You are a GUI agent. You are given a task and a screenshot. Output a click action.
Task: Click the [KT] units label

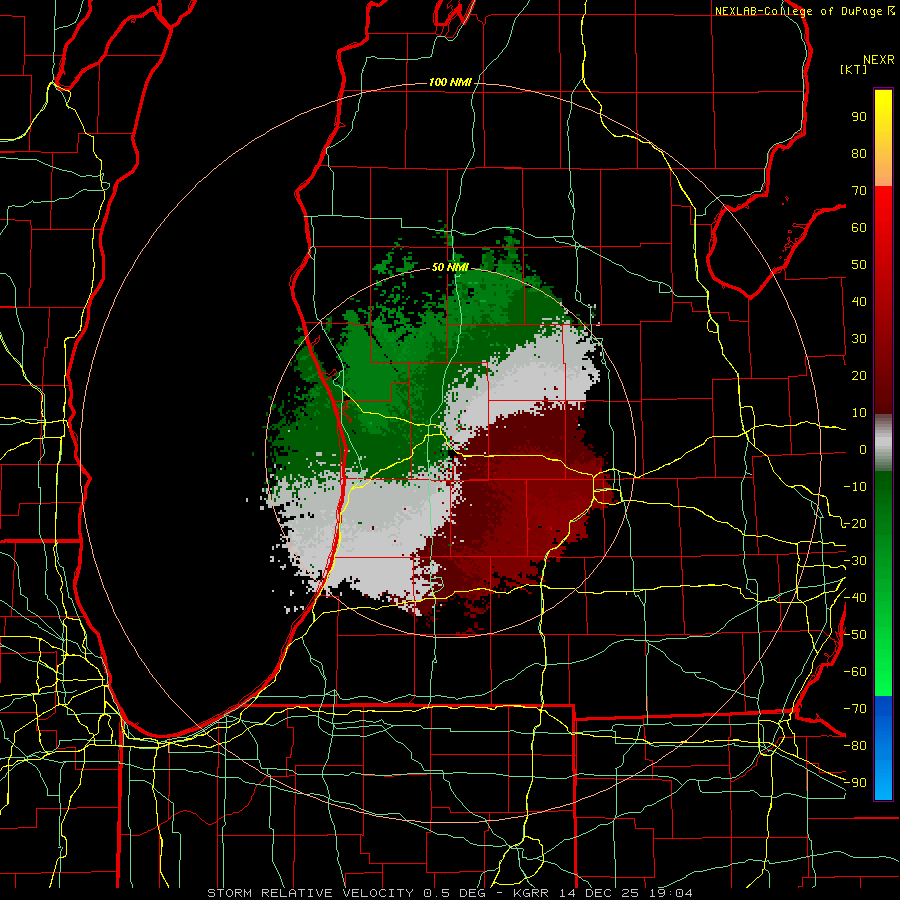(x=853, y=69)
